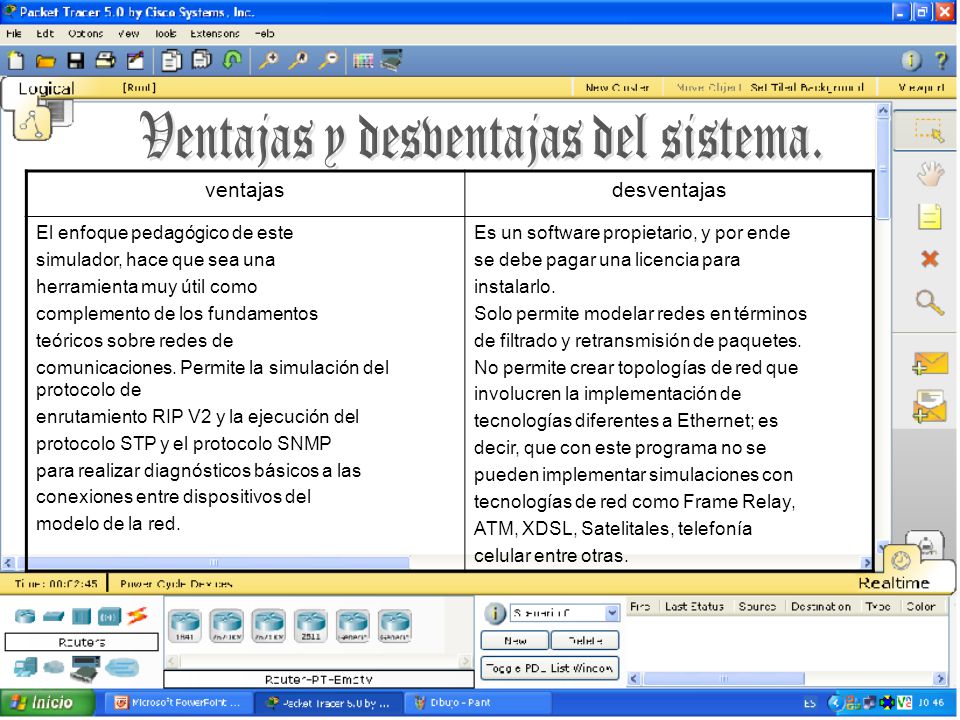This screenshot has height=720, width=960.
Task: Click the Viewport button
Action: (x=921, y=88)
